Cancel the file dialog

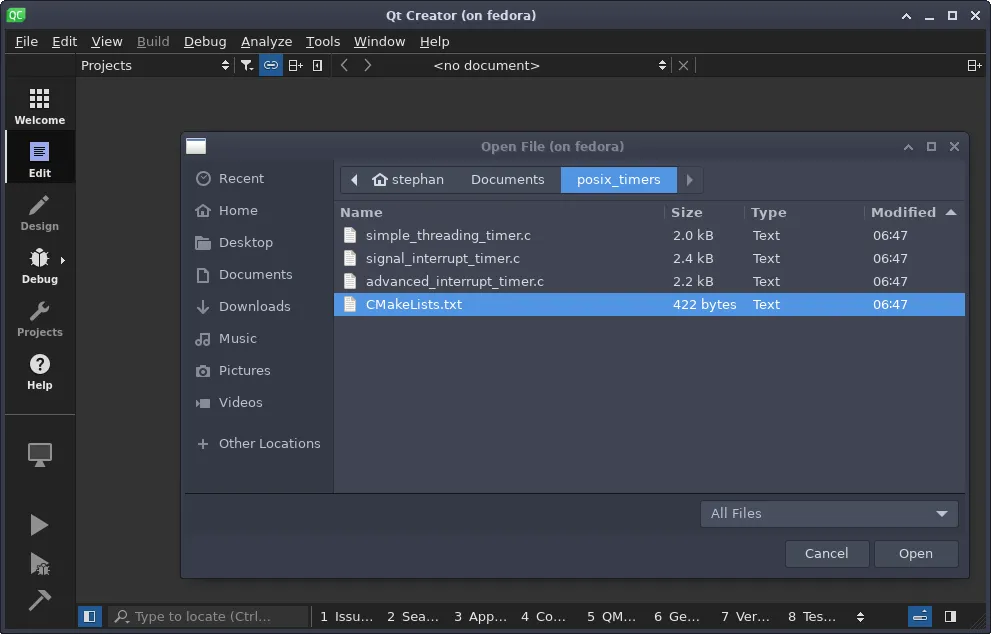click(826, 553)
